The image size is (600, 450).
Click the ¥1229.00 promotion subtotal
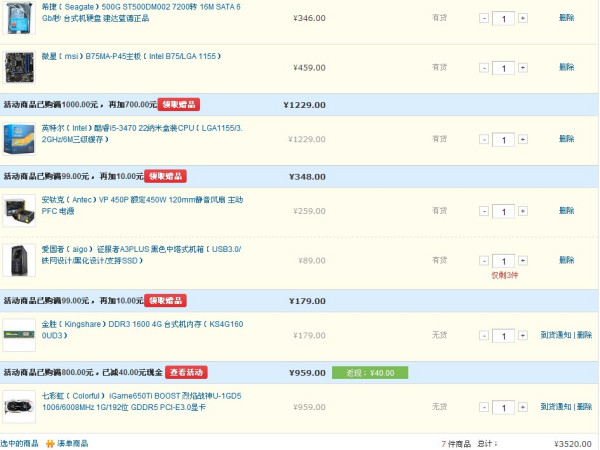coord(305,105)
